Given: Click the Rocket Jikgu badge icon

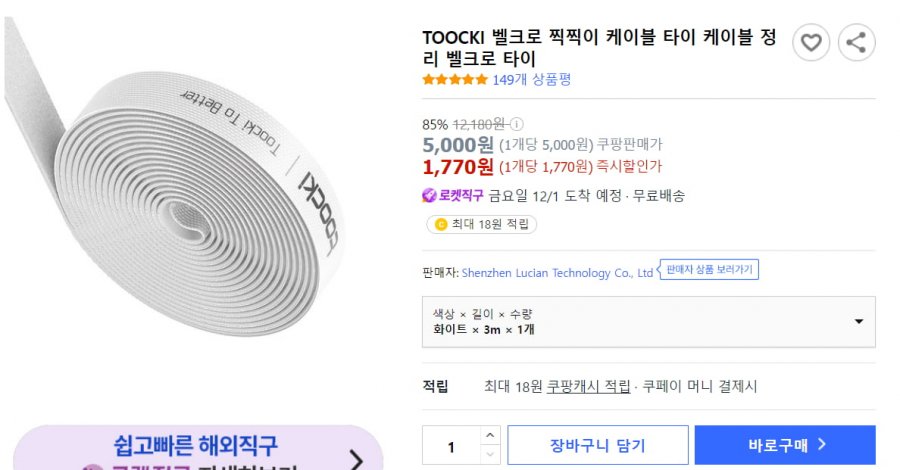Looking at the screenshot, I should click(x=430, y=195).
